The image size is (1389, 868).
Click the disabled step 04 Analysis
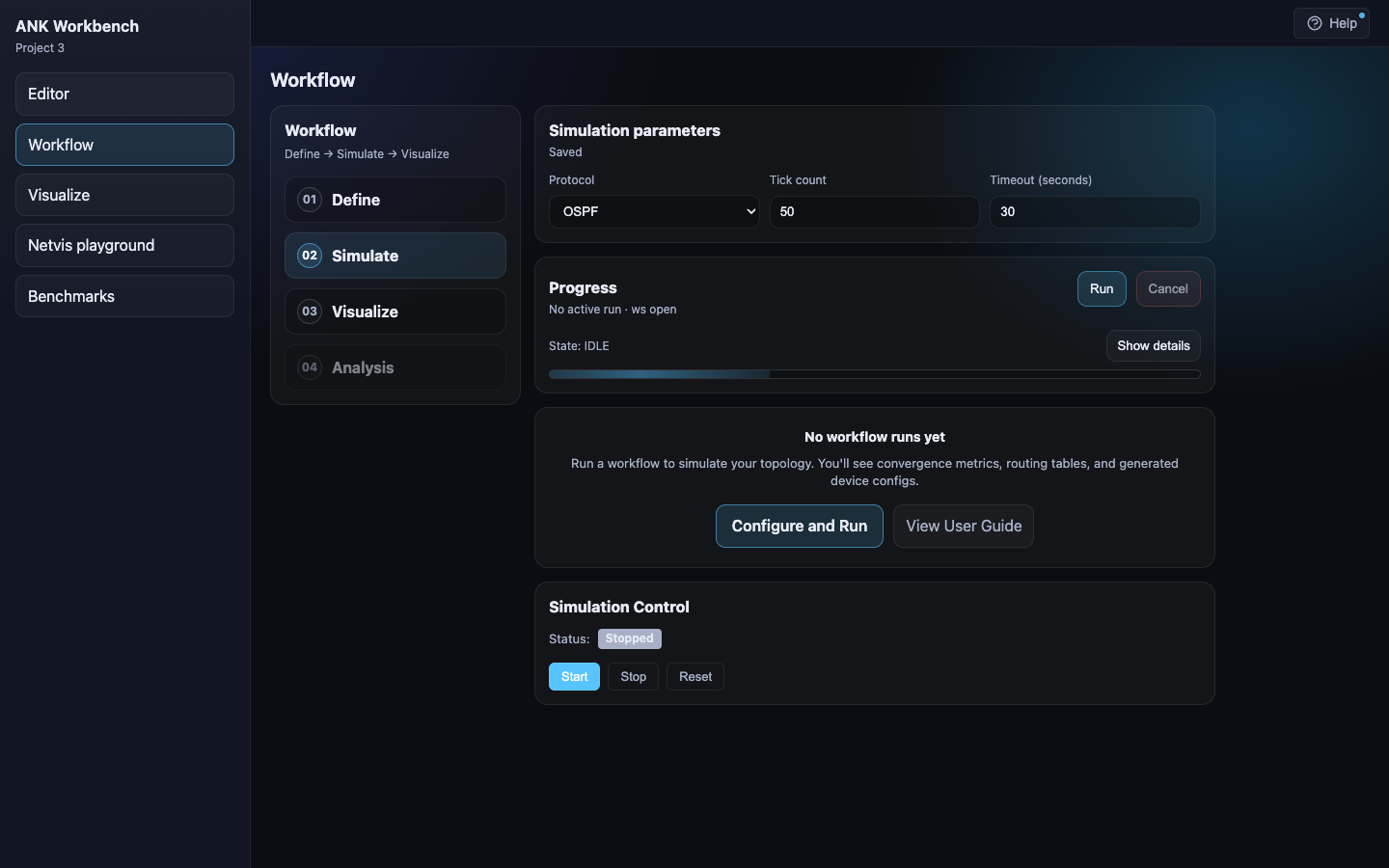tap(395, 367)
